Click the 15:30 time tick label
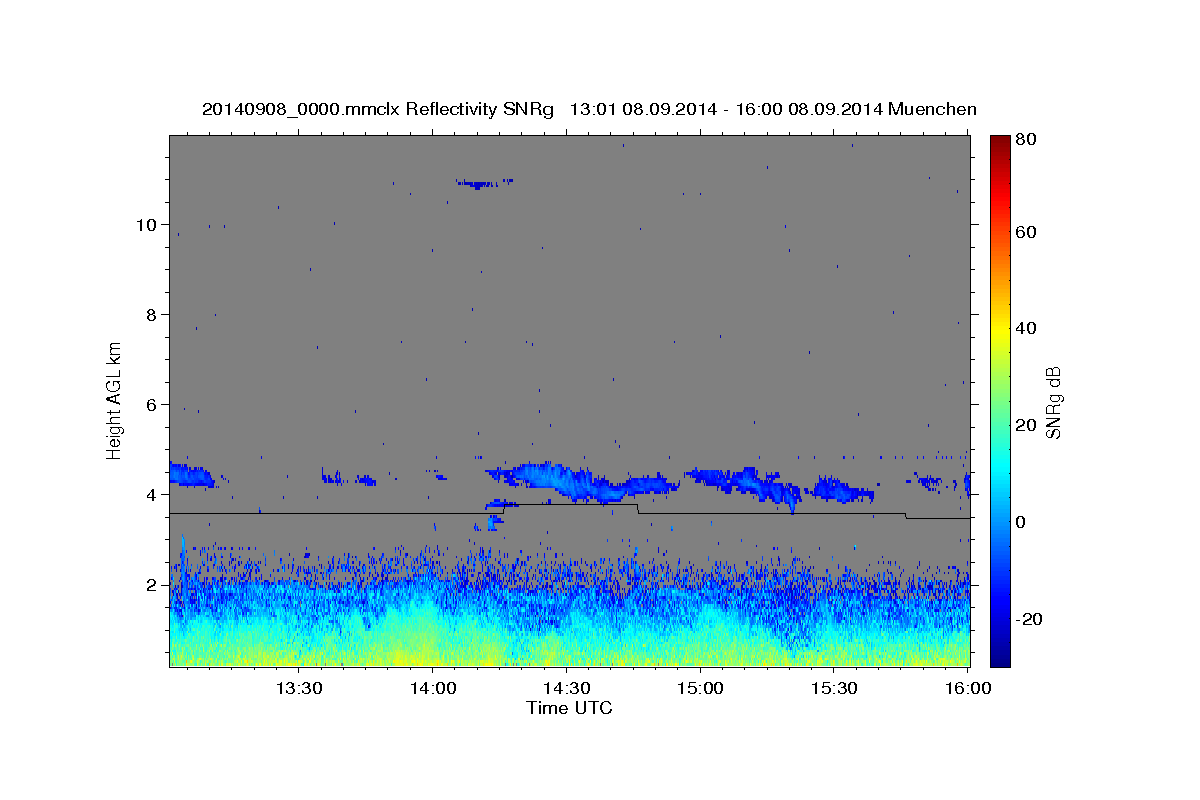 [834, 689]
